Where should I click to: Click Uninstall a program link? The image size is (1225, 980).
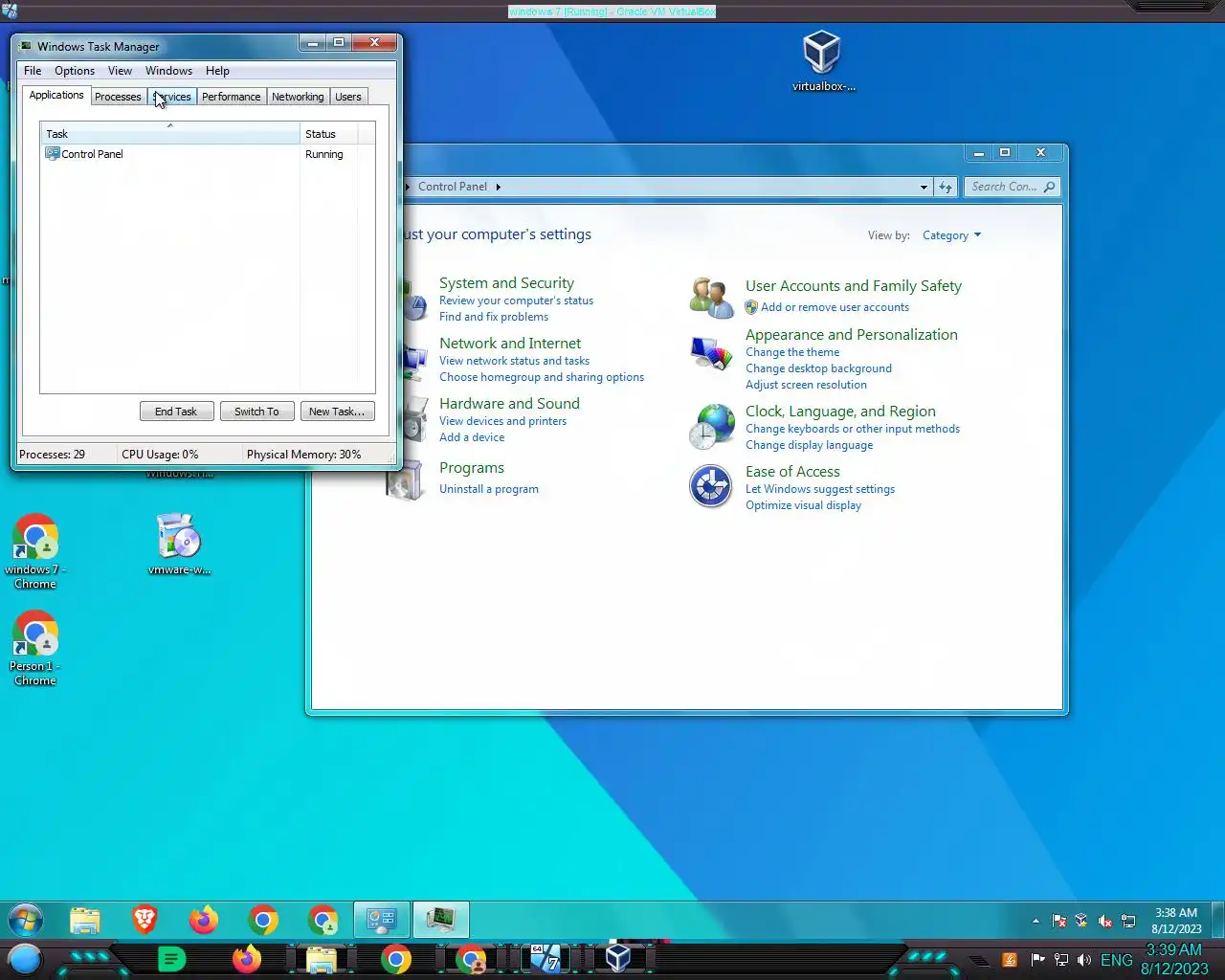(489, 489)
